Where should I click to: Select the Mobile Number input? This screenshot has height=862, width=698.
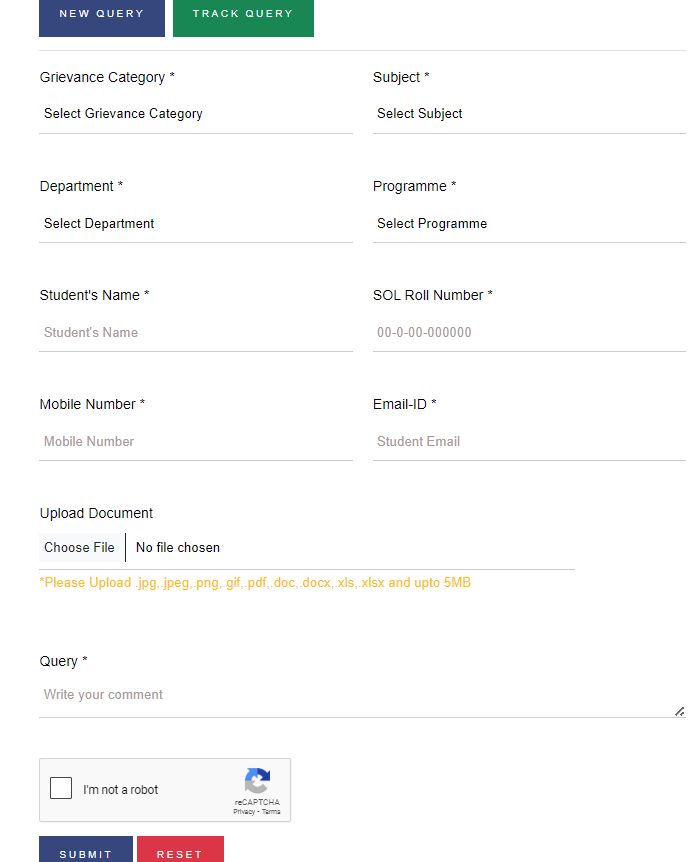[x=196, y=442]
